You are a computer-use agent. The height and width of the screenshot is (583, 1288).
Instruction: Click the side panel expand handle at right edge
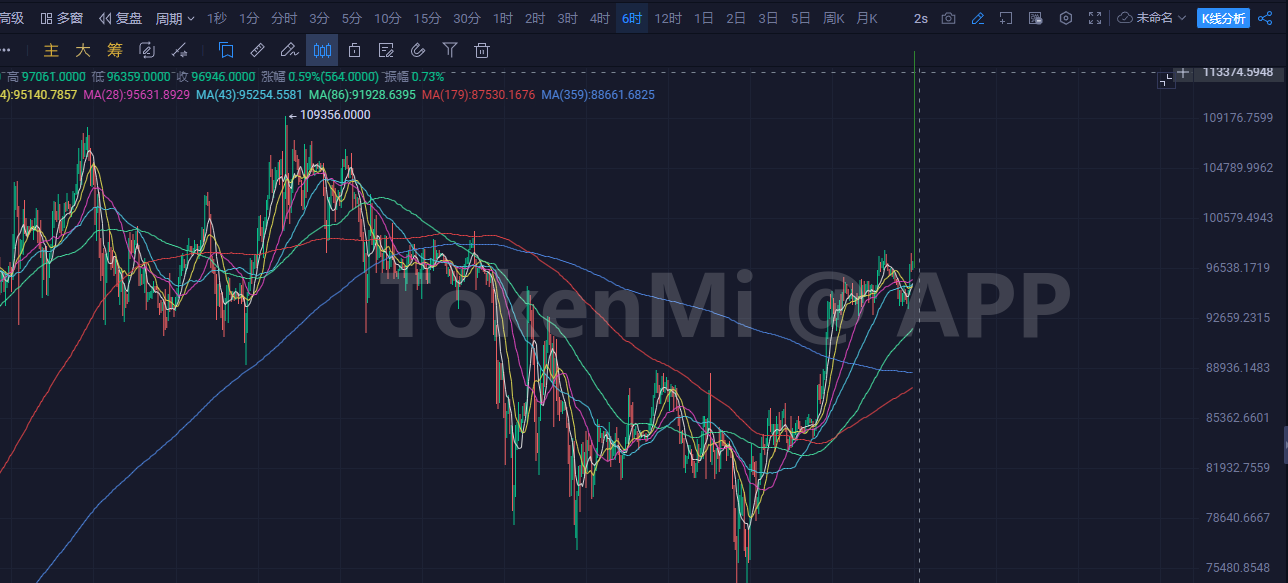click(x=1285, y=444)
